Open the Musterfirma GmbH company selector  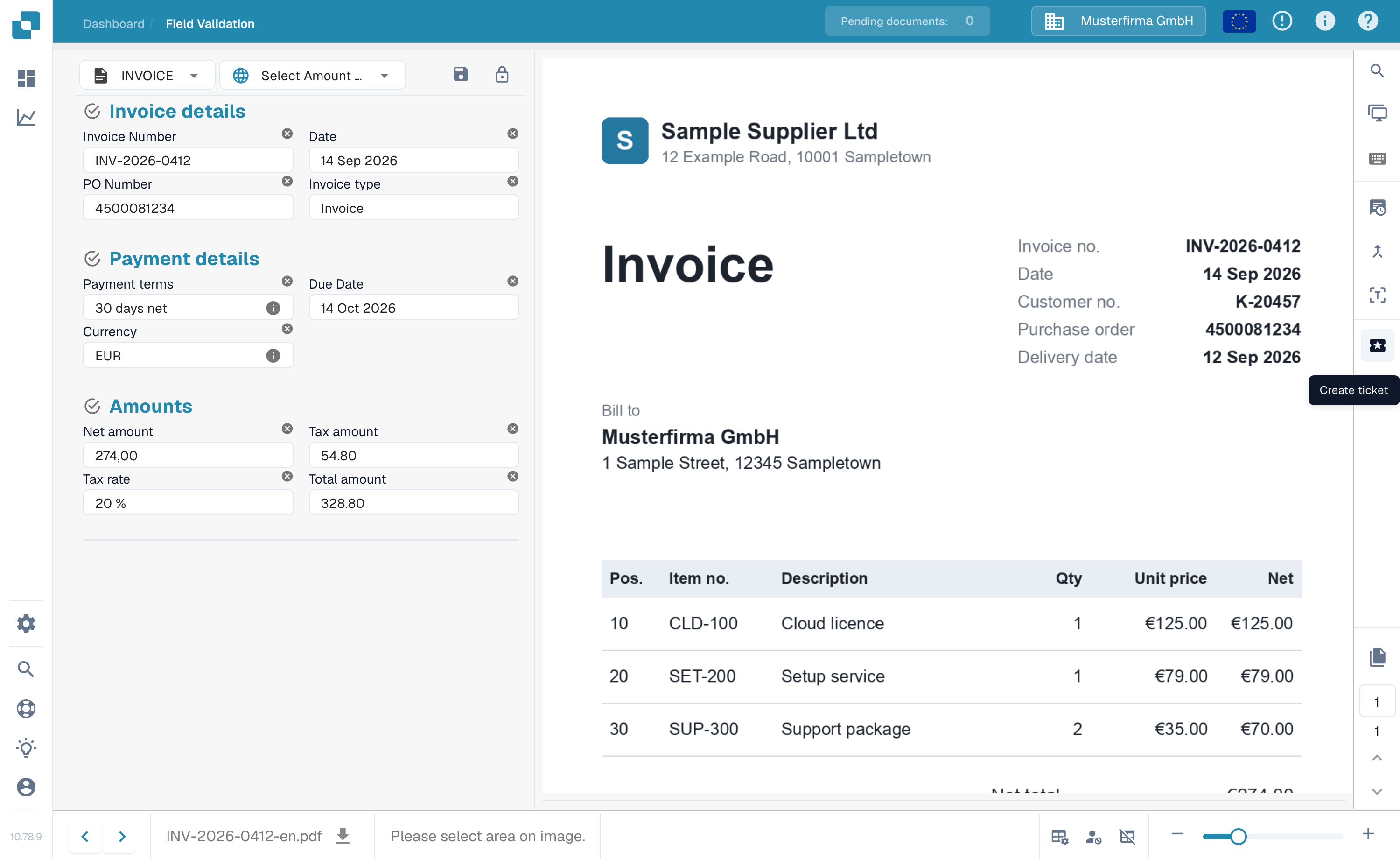pos(1118,21)
